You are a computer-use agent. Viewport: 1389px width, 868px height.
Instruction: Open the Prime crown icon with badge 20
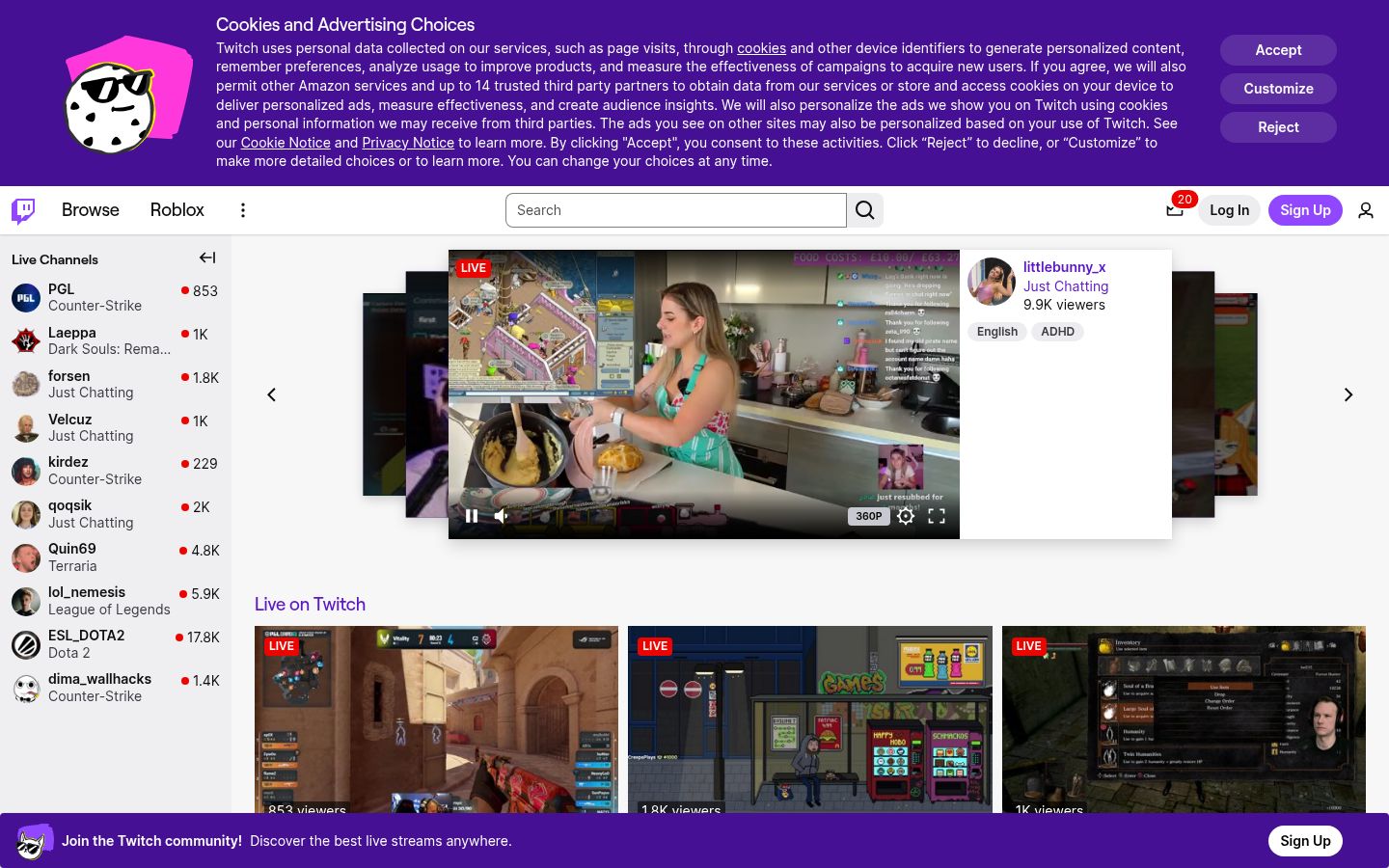point(1175,210)
